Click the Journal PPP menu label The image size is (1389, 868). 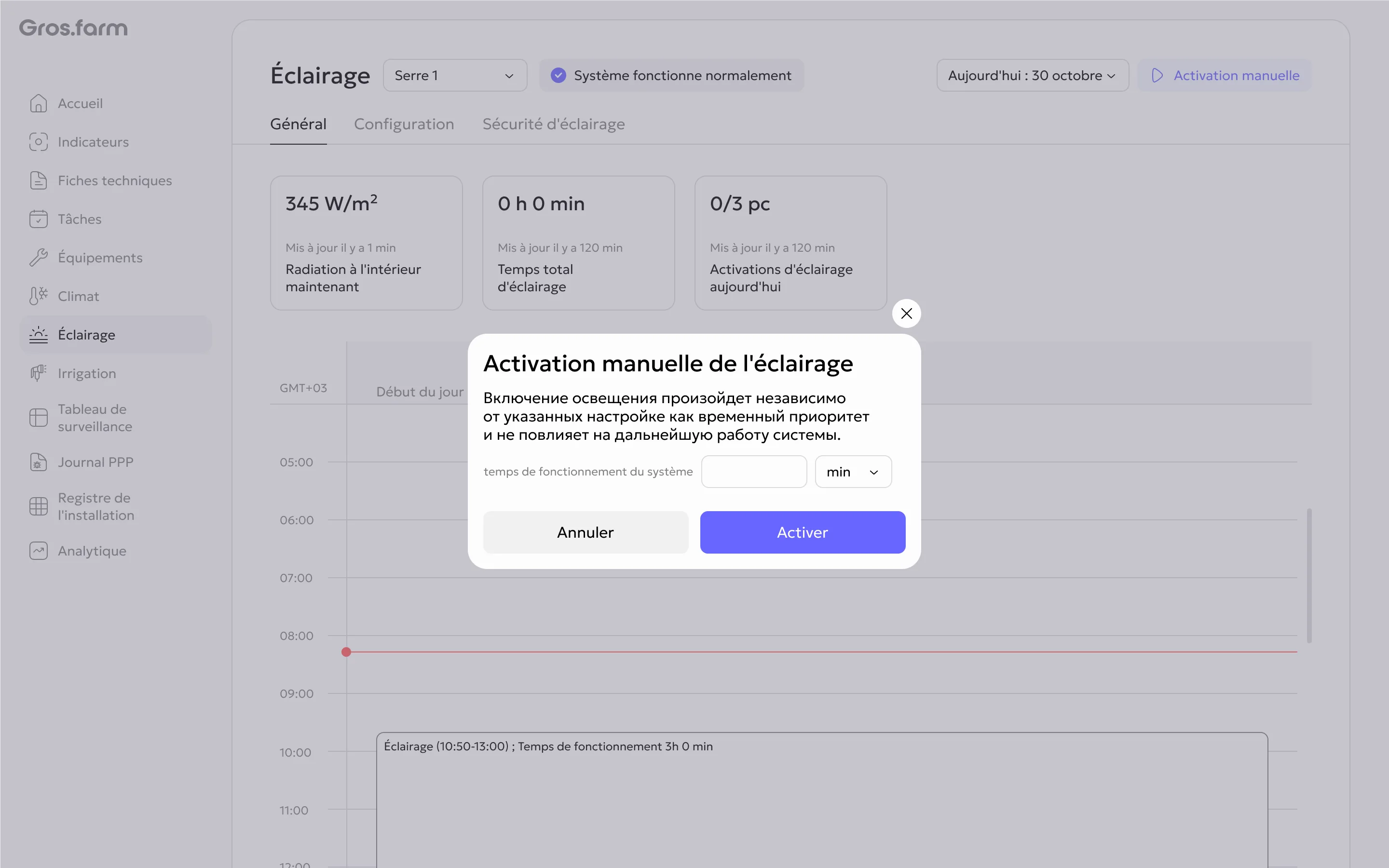click(x=95, y=462)
